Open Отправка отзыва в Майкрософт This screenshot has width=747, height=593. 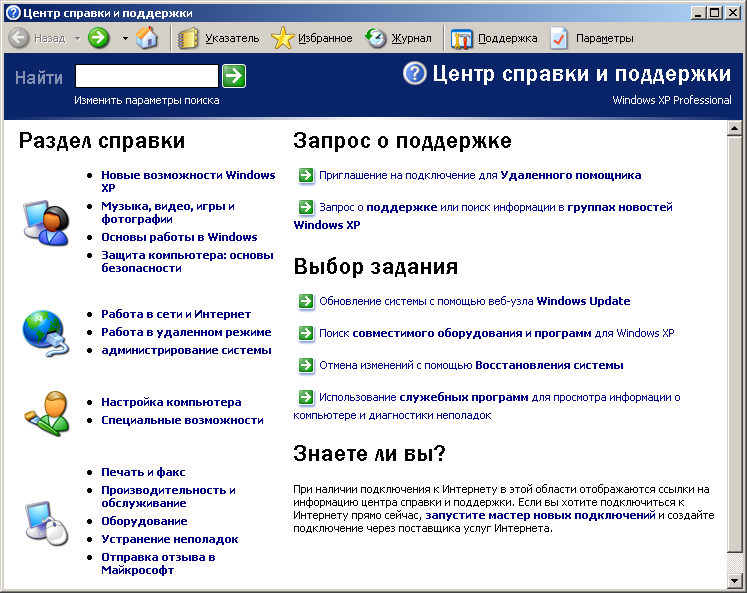[158, 564]
